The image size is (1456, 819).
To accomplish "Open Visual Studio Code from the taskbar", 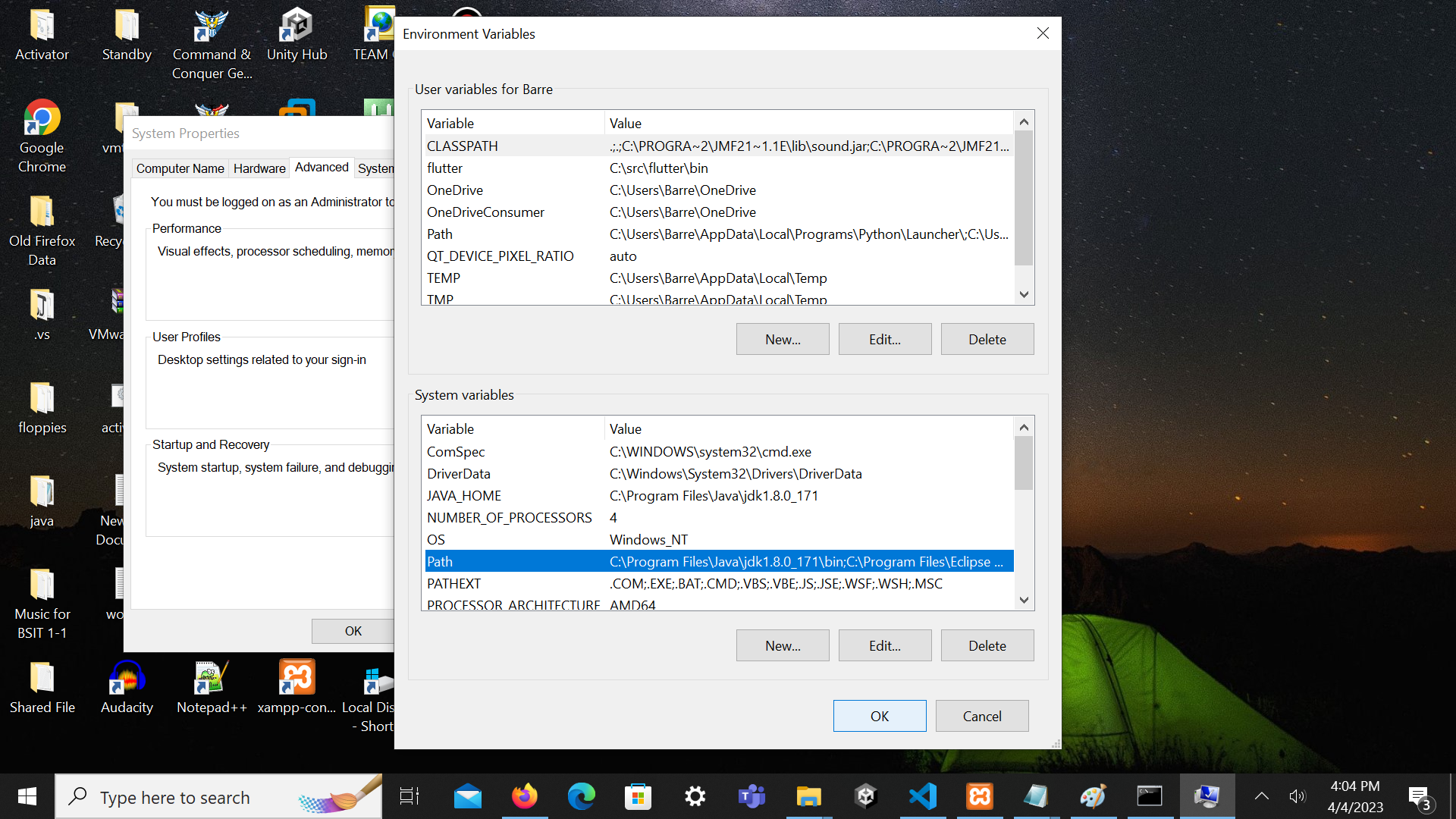I will click(x=923, y=796).
